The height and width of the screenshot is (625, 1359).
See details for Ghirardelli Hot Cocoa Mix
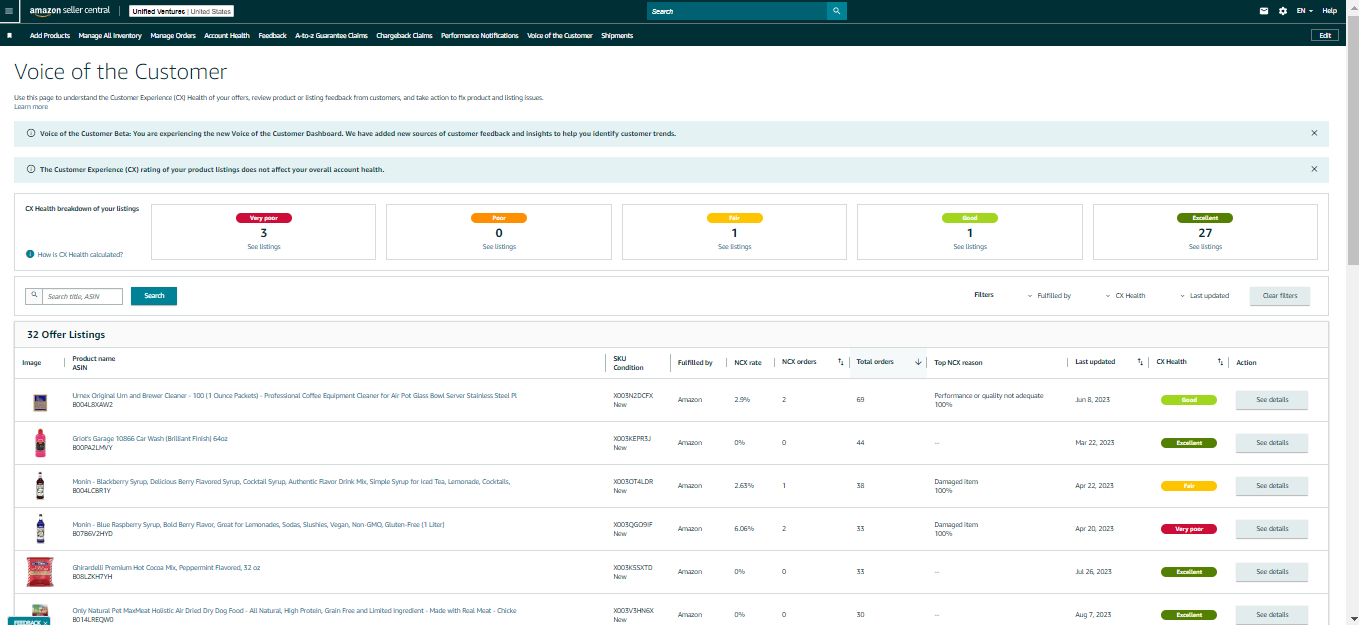pos(1272,572)
